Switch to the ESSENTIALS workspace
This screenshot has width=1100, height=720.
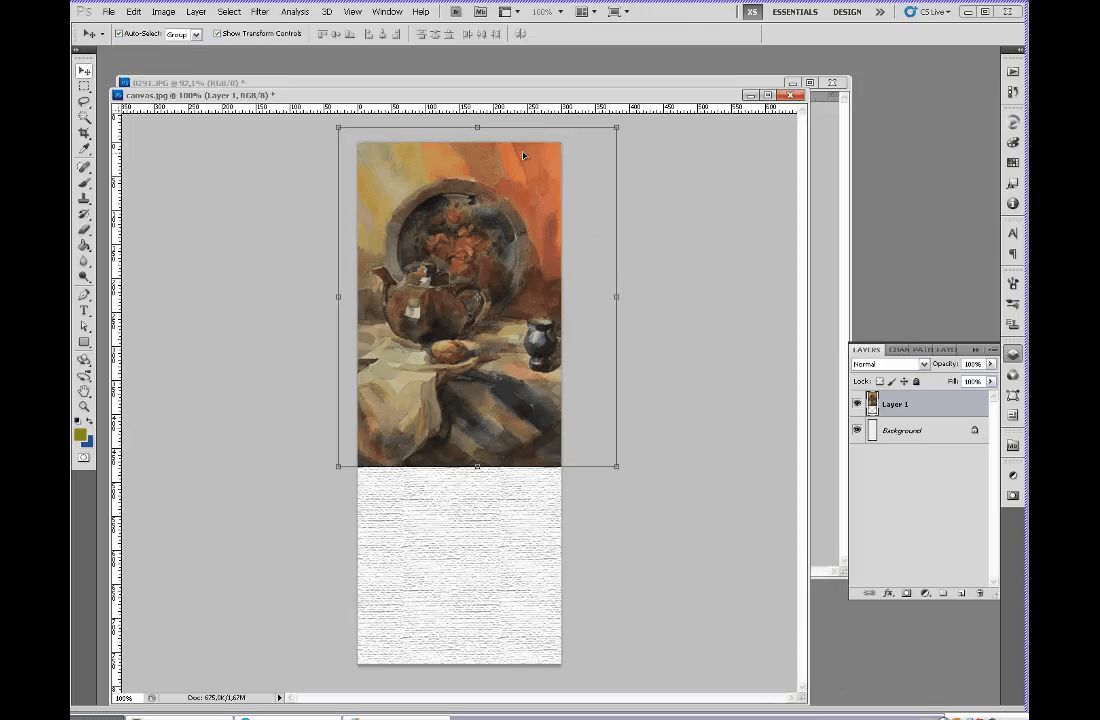tap(795, 12)
